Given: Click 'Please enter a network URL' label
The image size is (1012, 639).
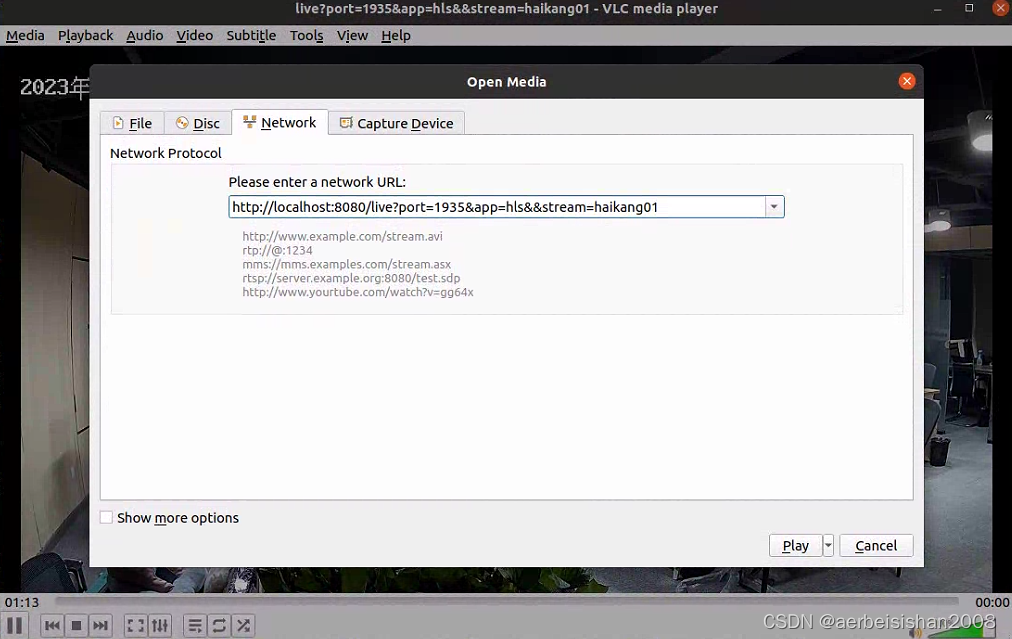Looking at the screenshot, I should click(317, 182).
